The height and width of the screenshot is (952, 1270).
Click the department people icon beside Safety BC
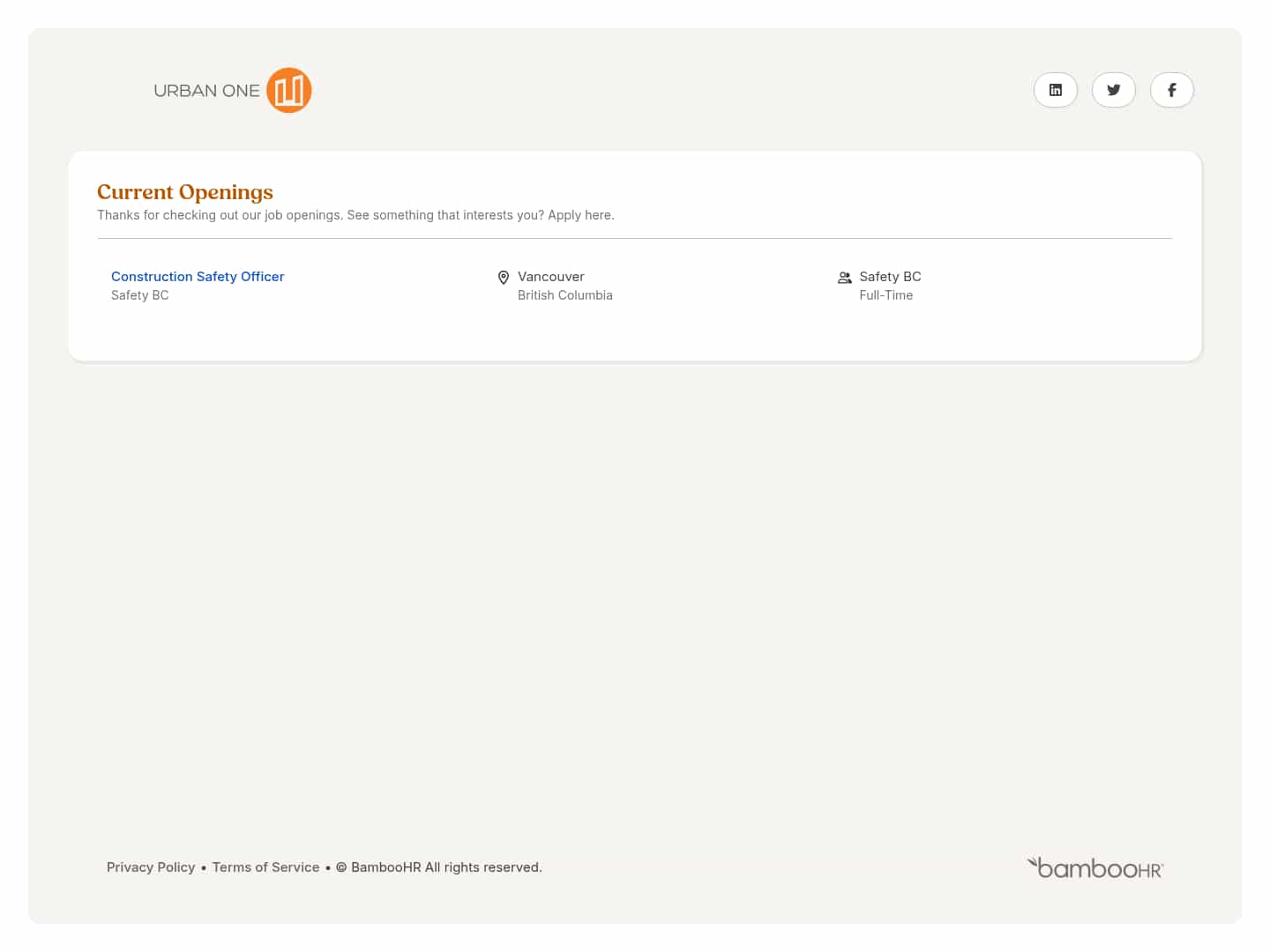[x=844, y=278]
